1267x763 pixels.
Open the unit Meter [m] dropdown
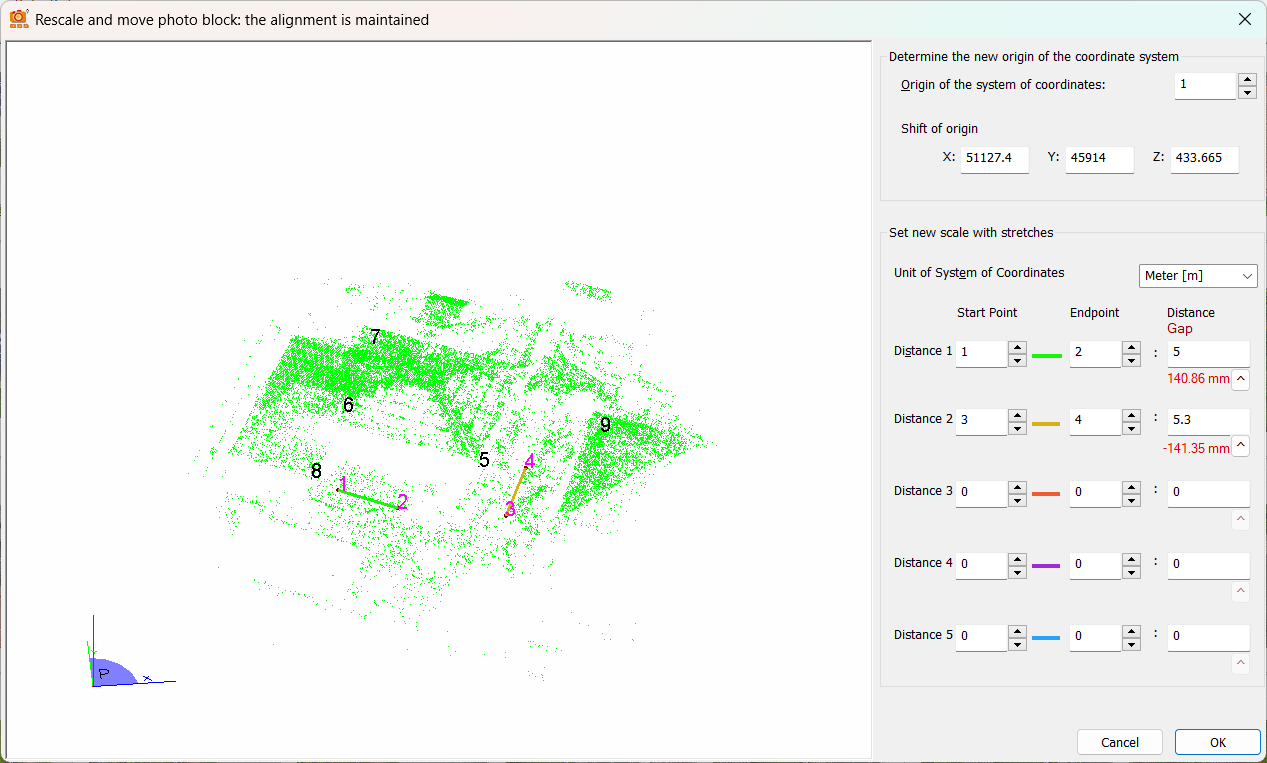(x=1198, y=276)
